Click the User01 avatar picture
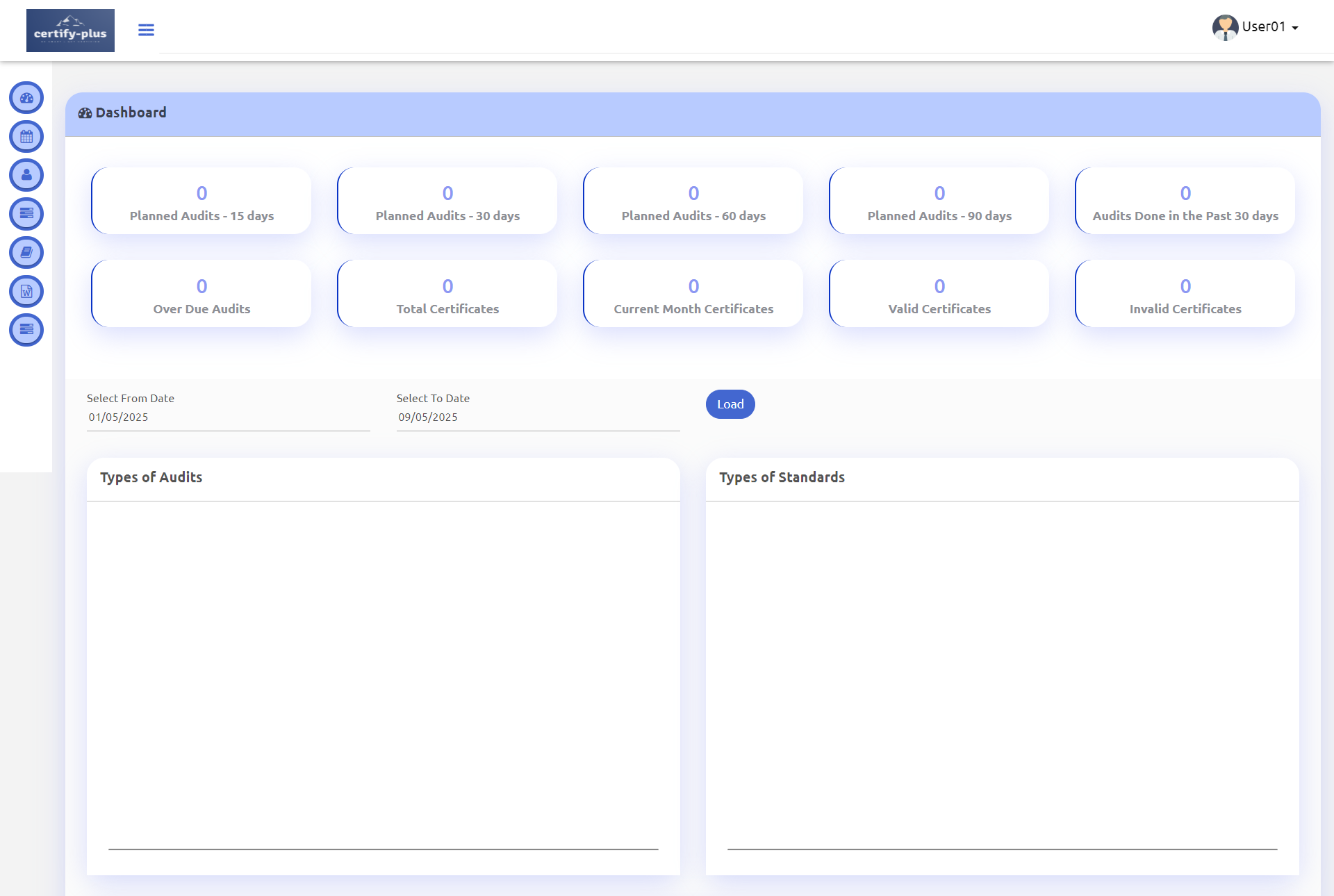The width and height of the screenshot is (1334, 896). point(1225,28)
